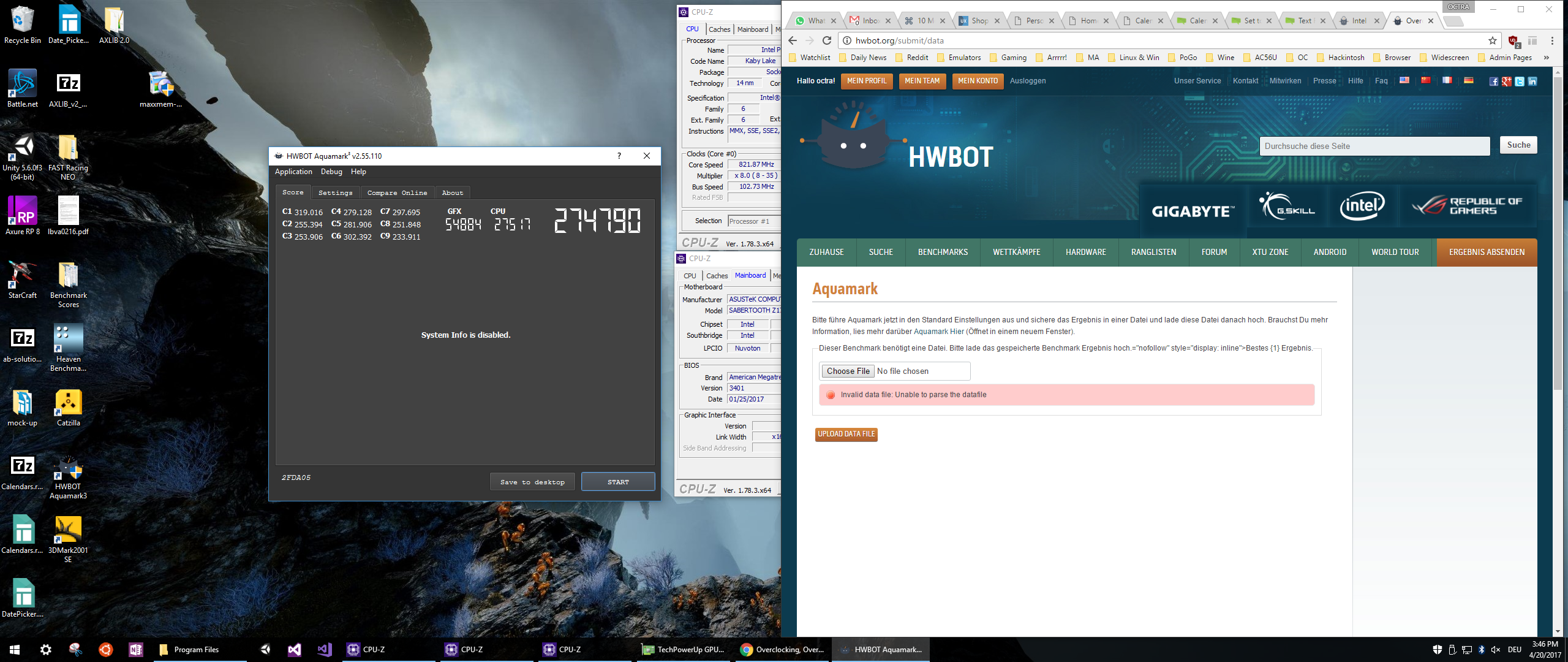Click the START button in Aquamark
The image size is (1568, 662).
(618, 482)
